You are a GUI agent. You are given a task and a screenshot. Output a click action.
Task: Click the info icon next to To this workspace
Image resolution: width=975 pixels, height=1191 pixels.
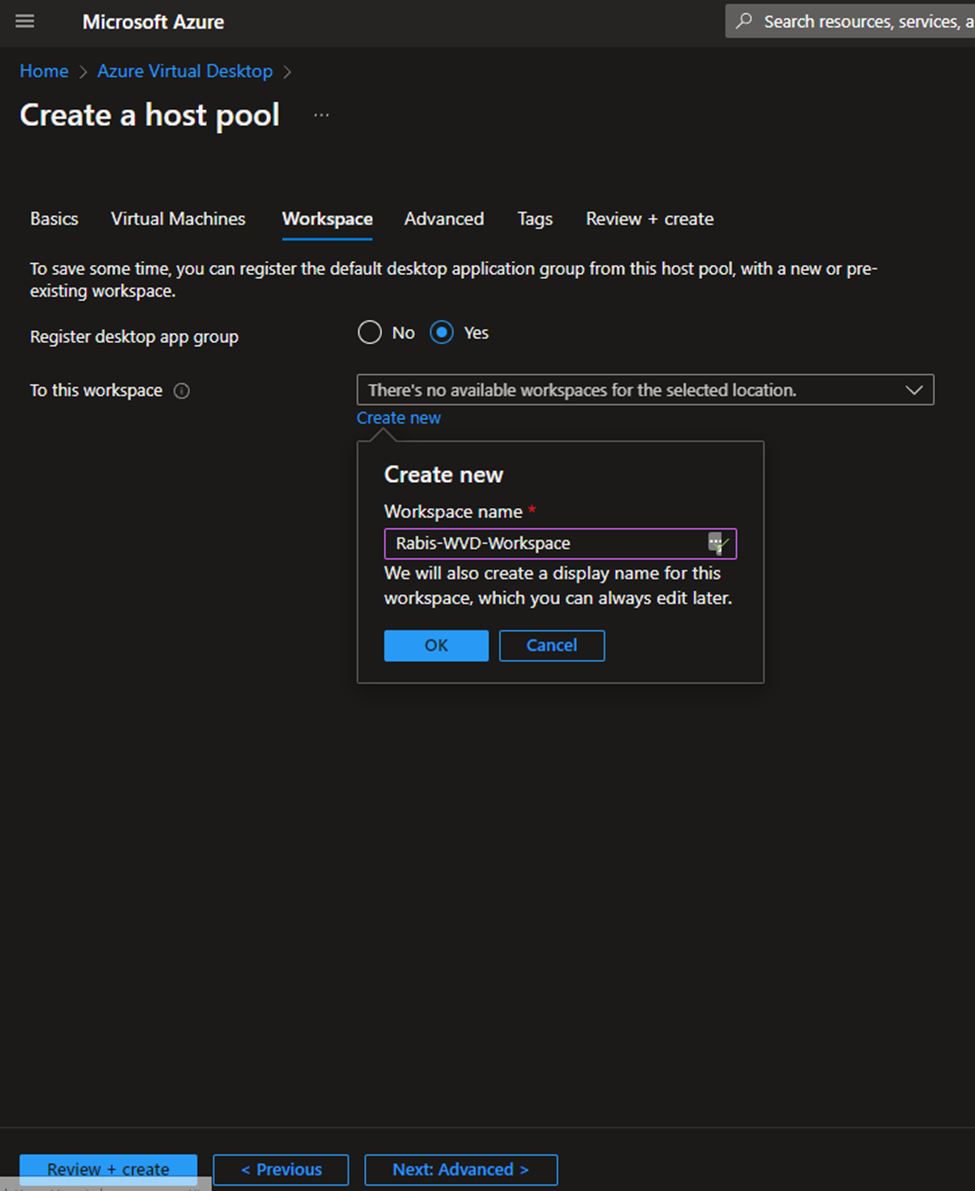[181, 390]
